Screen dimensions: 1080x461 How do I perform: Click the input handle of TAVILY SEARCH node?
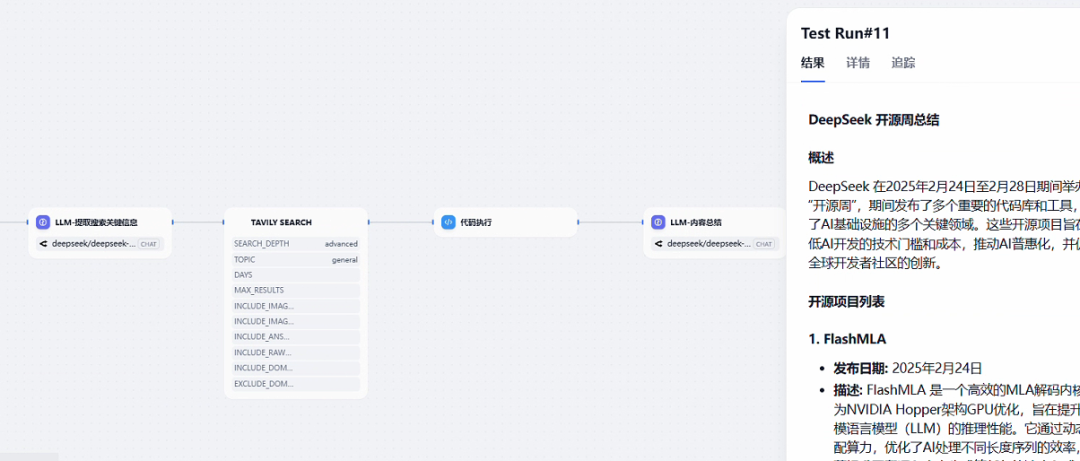point(224,222)
